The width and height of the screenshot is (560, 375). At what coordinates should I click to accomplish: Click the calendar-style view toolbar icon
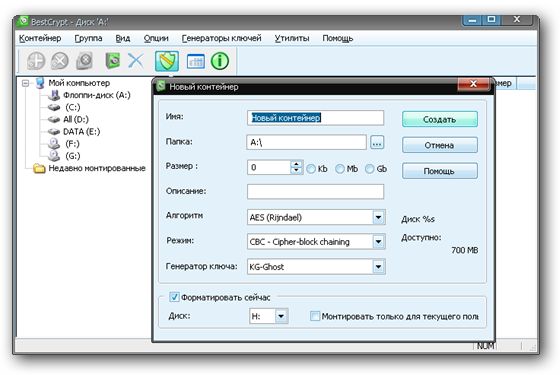(x=196, y=61)
